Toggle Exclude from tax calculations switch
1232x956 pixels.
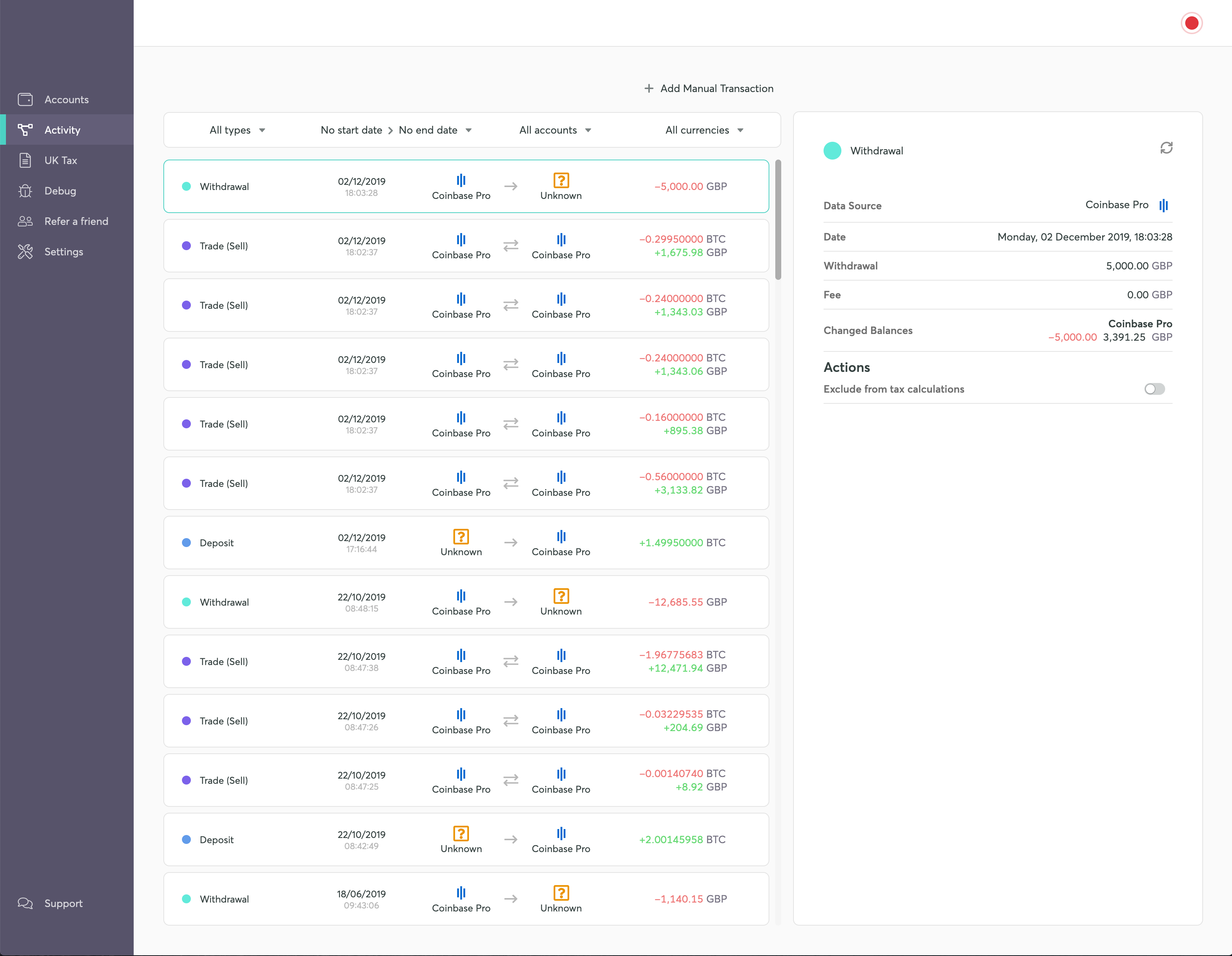pyautogui.click(x=1154, y=389)
